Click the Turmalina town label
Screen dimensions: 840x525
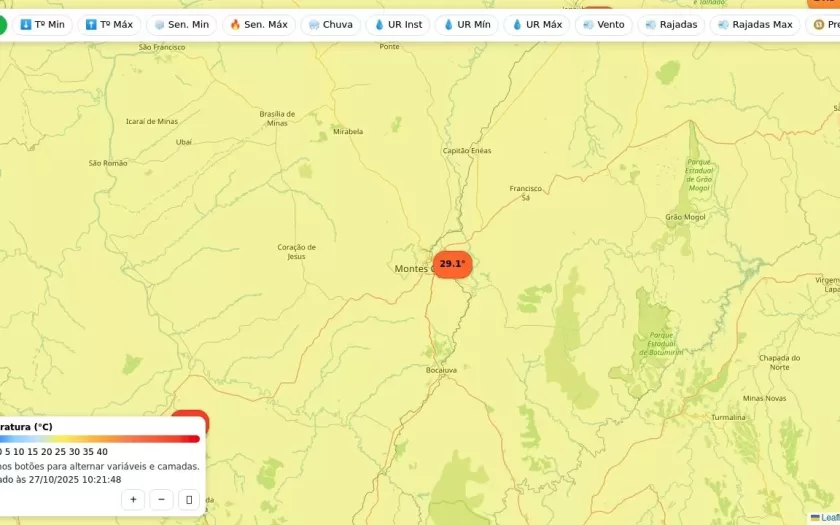[728, 417]
